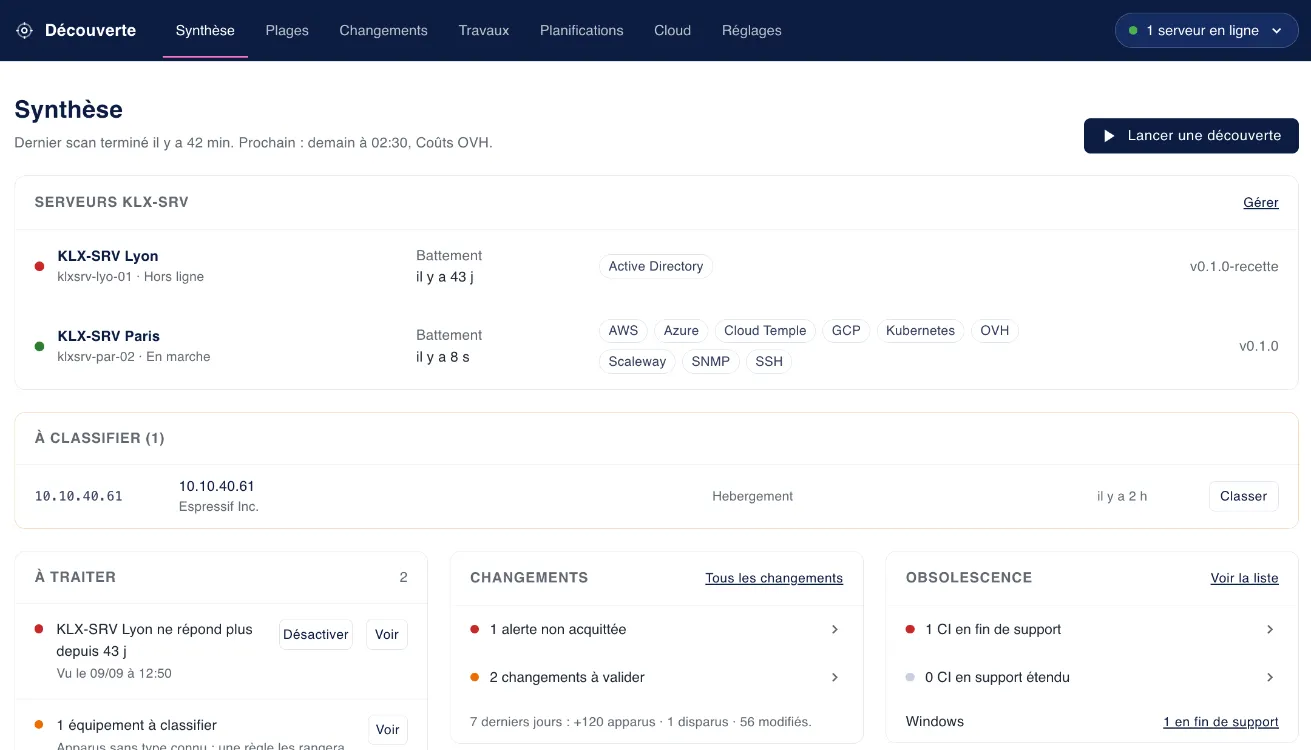Click the KLX-SRV Lyon server name
The image size is (1311, 750).
(x=108, y=256)
